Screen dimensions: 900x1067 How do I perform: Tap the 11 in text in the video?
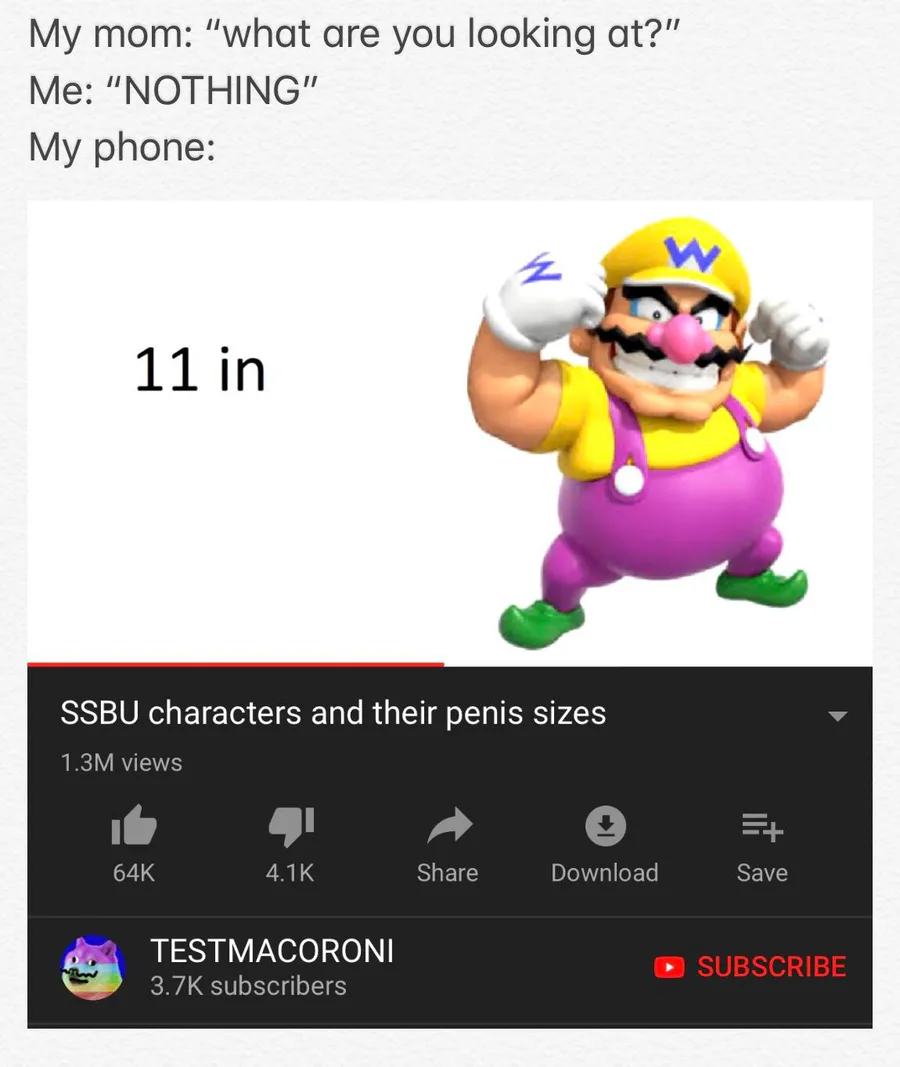(x=200, y=370)
